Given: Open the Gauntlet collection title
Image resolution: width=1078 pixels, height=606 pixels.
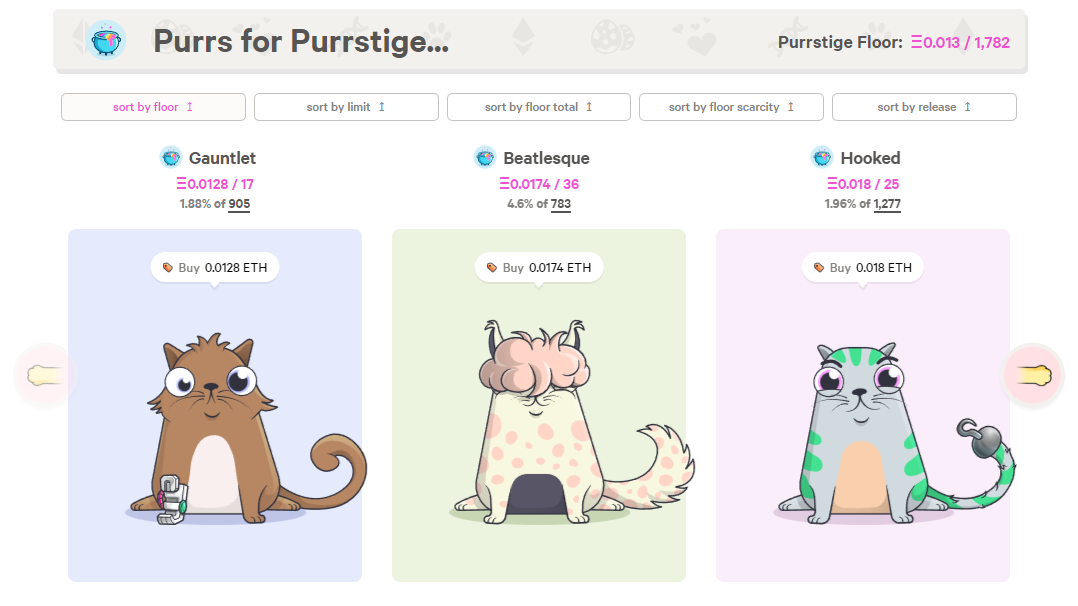Looking at the screenshot, I should click(222, 158).
